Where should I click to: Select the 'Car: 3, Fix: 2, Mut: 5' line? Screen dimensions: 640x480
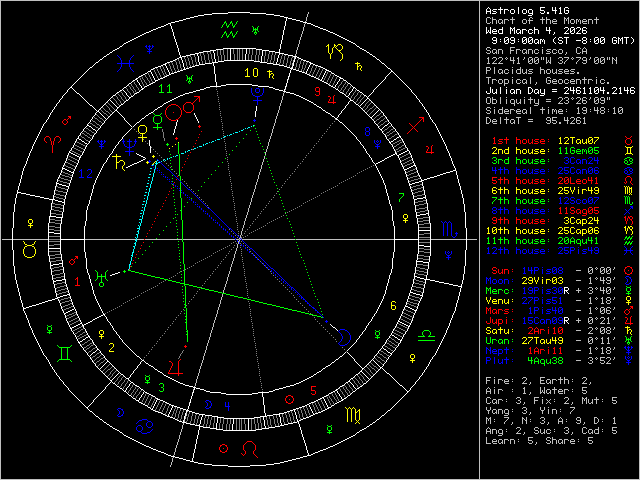[551, 401]
